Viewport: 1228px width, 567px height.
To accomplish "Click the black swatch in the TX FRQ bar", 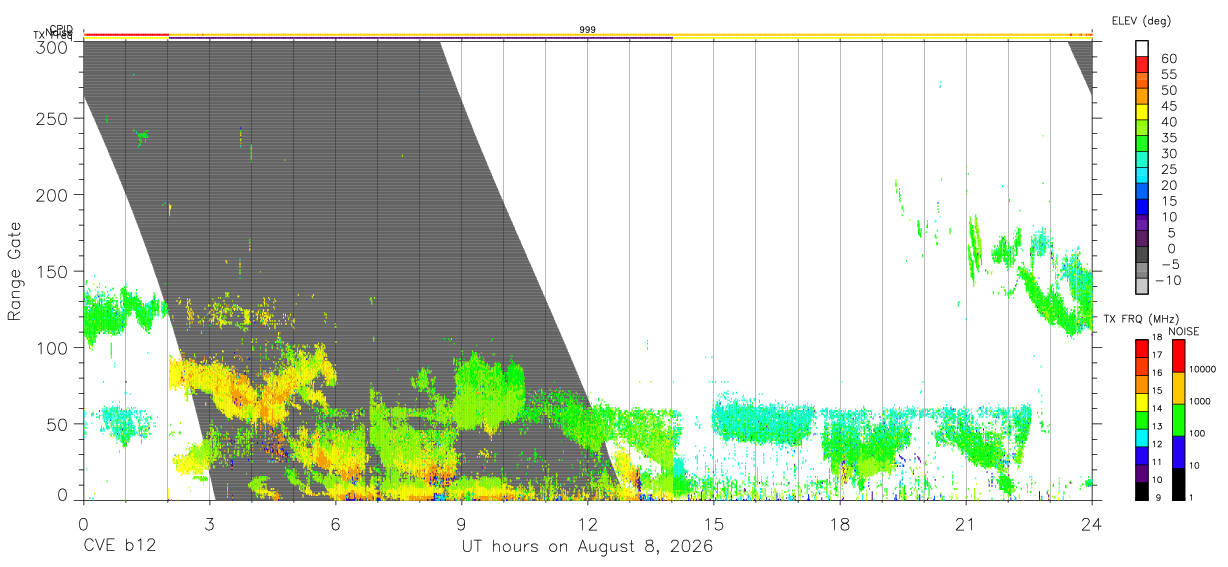I will pos(1142,491).
